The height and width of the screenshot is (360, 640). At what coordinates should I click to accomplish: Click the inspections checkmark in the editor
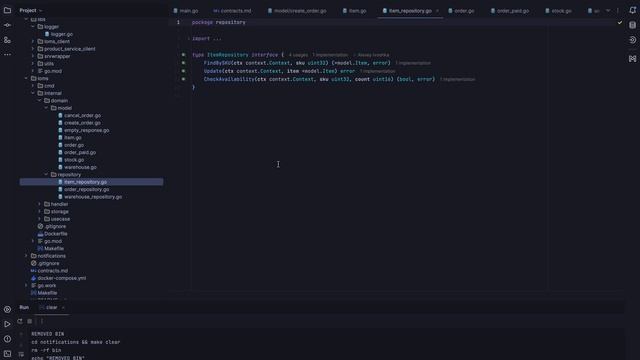620,23
